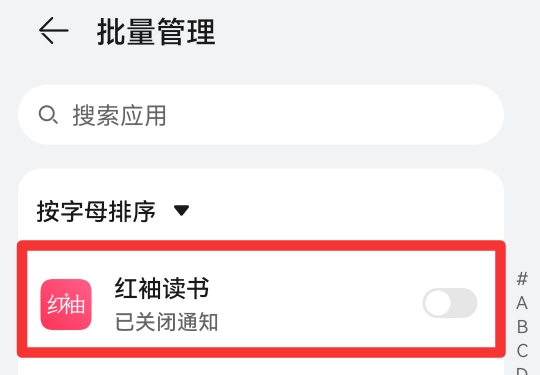
Task: Jump to index letter A
Action: (x=522, y=303)
